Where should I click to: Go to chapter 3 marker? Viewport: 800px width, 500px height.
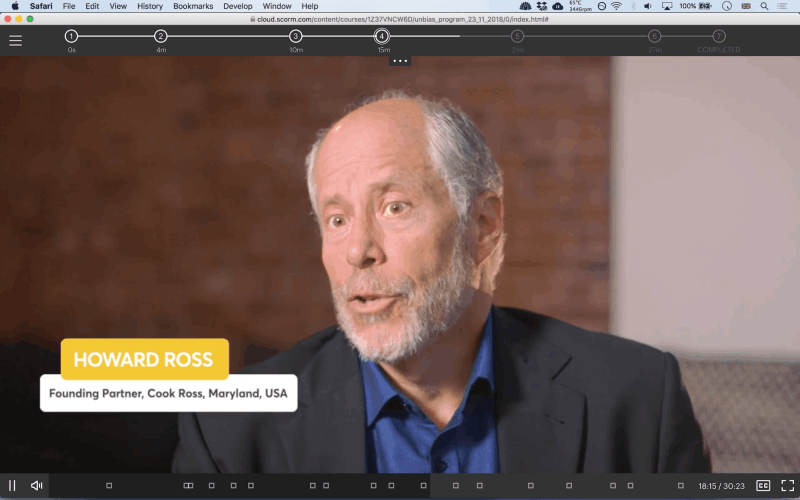(295, 36)
